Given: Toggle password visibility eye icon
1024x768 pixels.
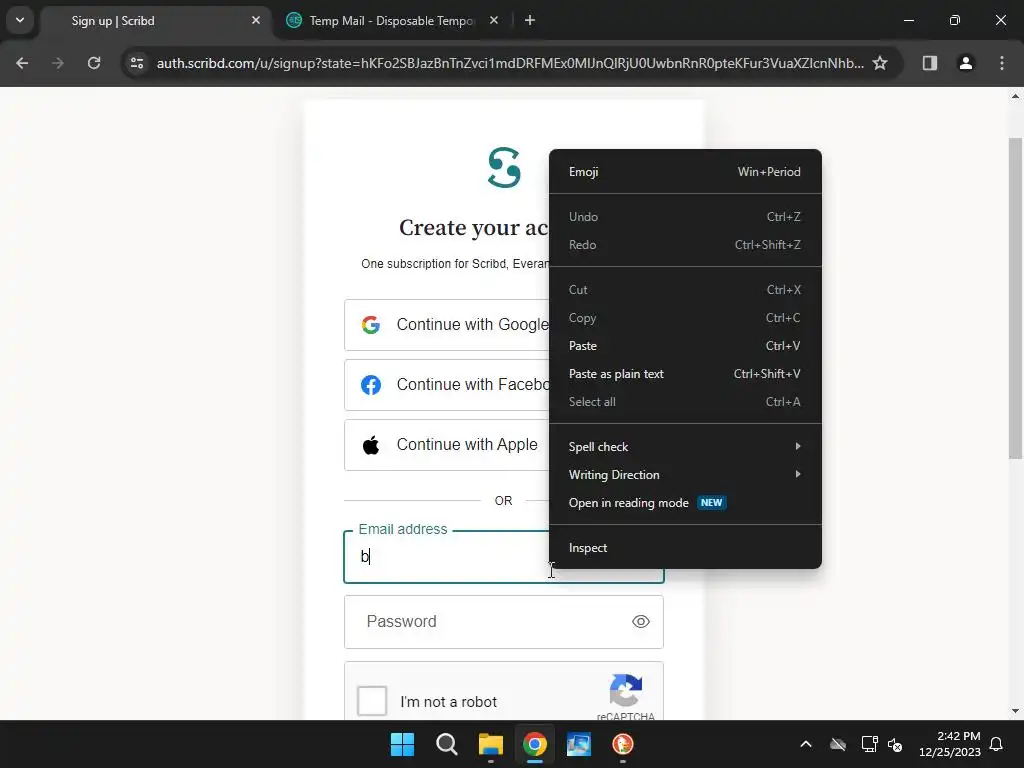Looking at the screenshot, I should 641,622.
